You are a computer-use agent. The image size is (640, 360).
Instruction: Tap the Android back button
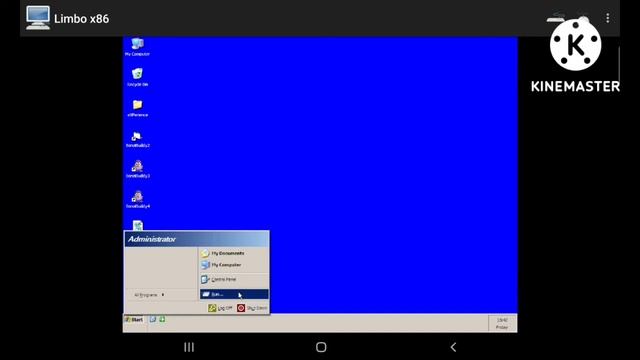click(x=453, y=347)
